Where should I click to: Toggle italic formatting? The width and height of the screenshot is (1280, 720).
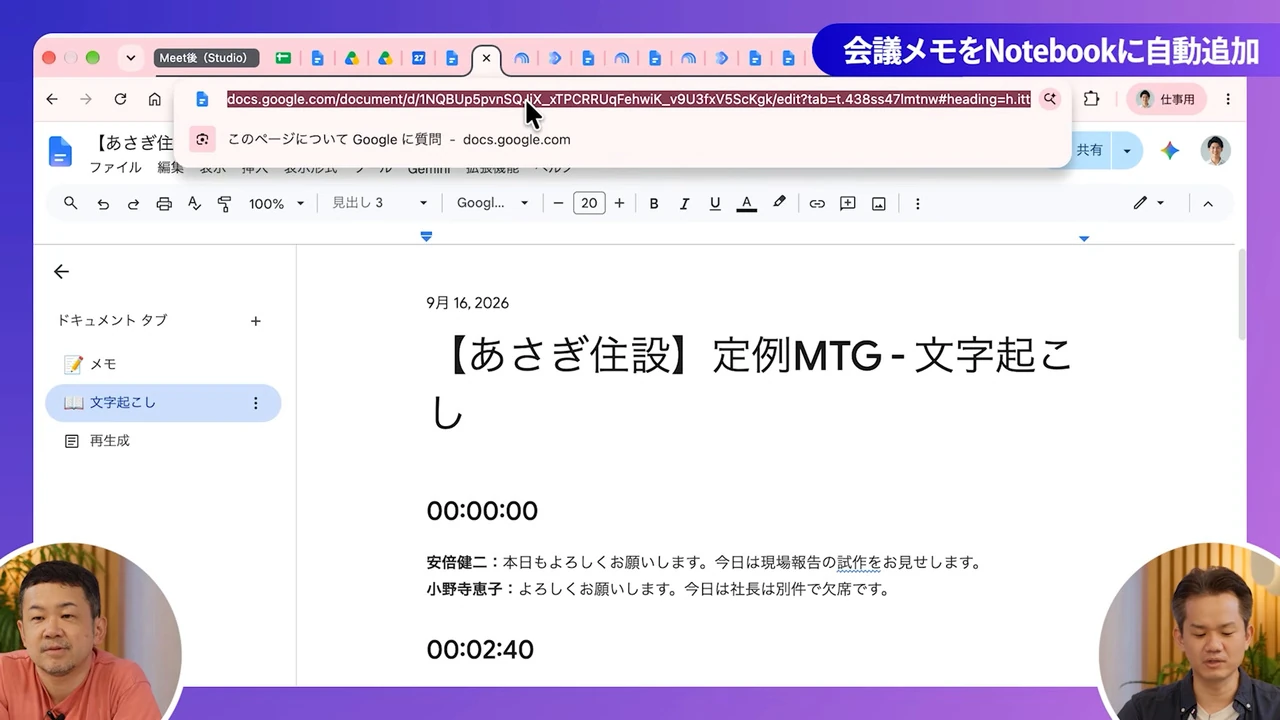[684, 203]
